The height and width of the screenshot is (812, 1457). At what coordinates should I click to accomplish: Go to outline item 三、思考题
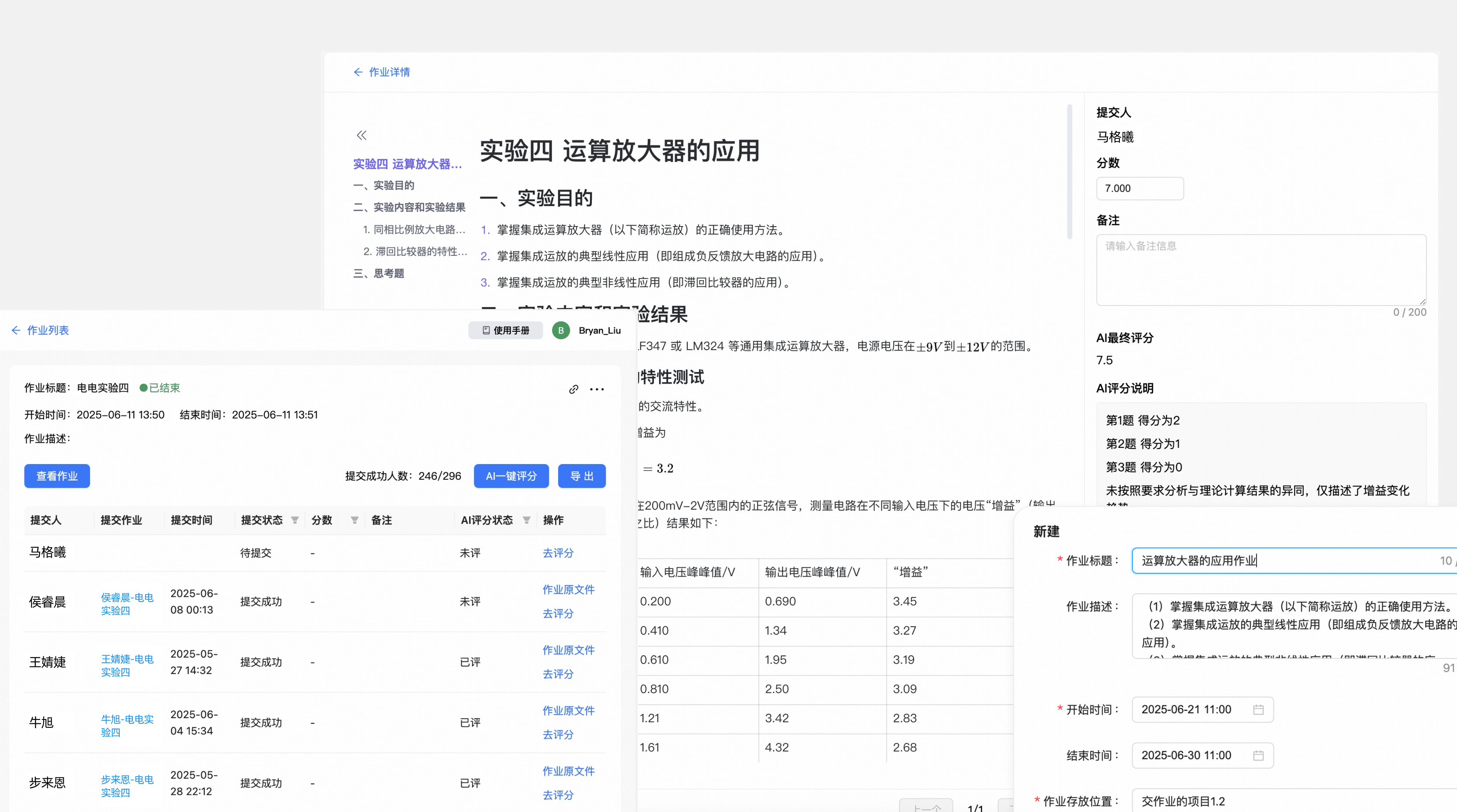tap(378, 274)
